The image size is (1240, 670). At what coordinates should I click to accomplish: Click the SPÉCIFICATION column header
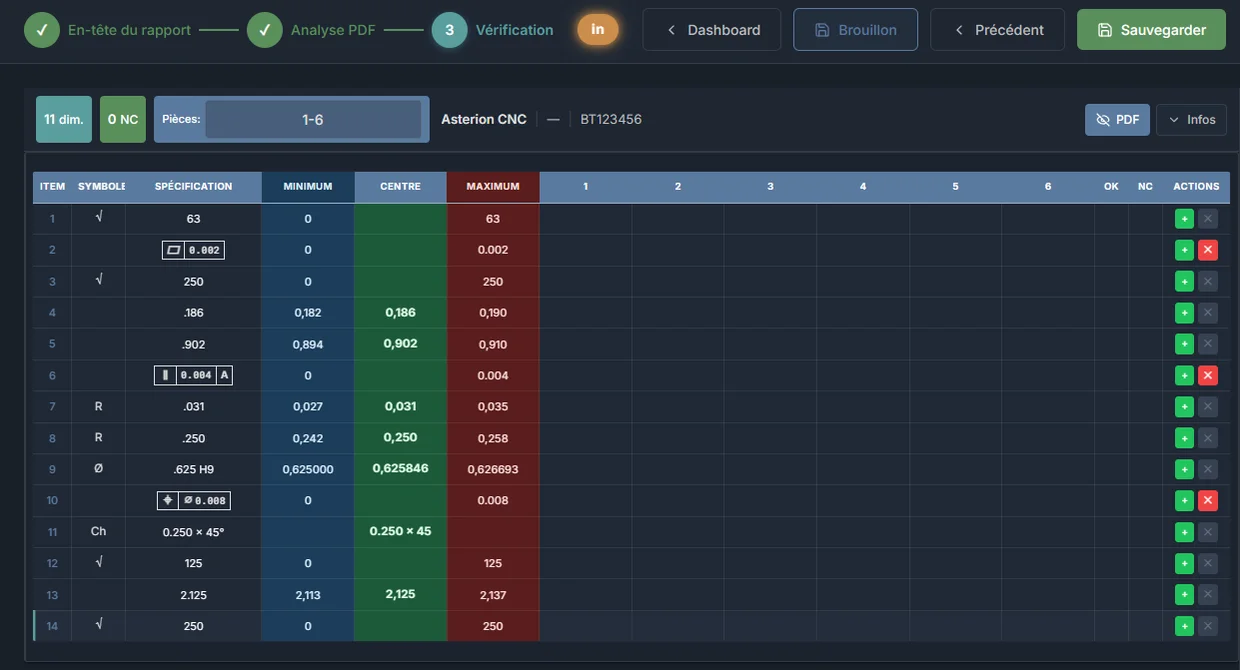pyautogui.click(x=194, y=187)
